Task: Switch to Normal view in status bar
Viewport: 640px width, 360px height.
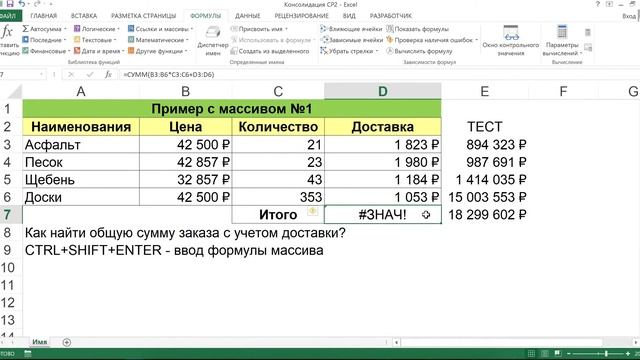Action: (x=531, y=353)
